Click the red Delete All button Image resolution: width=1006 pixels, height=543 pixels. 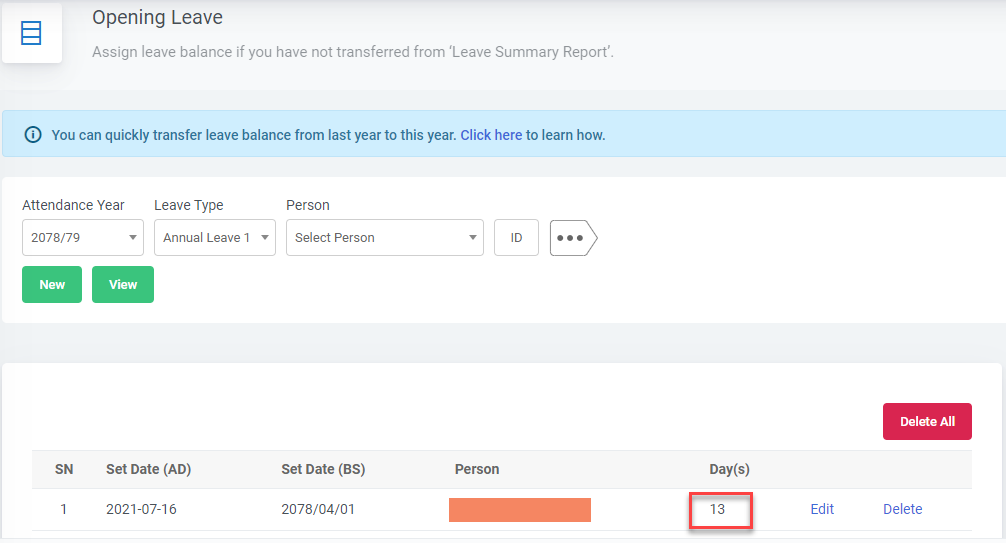927,422
